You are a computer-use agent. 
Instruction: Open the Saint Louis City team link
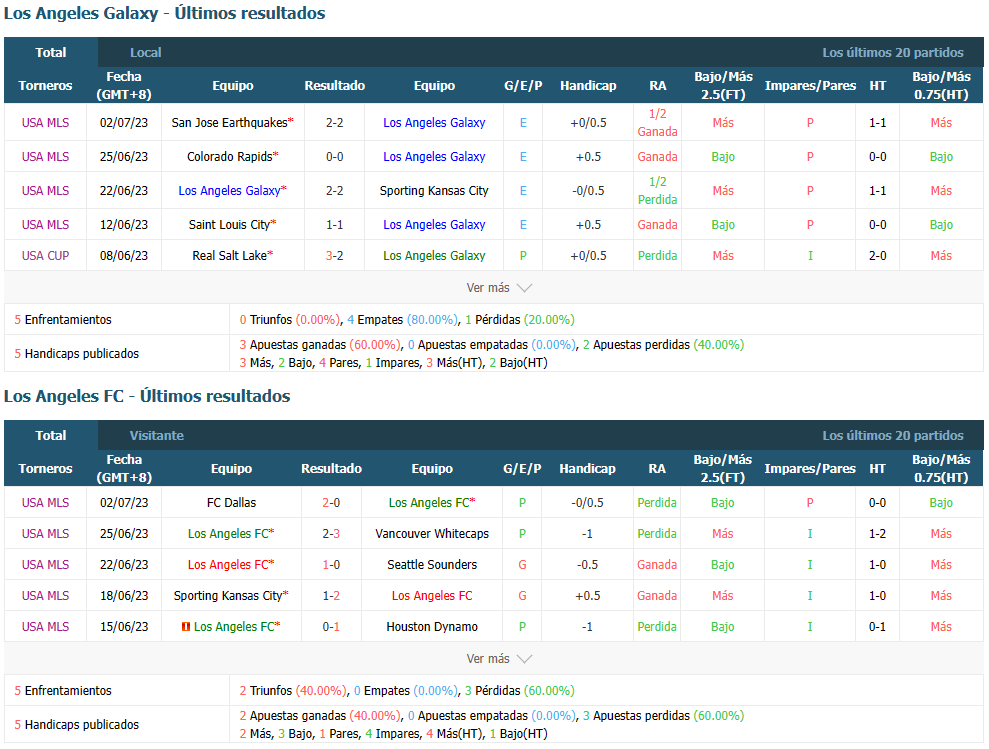coord(229,225)
